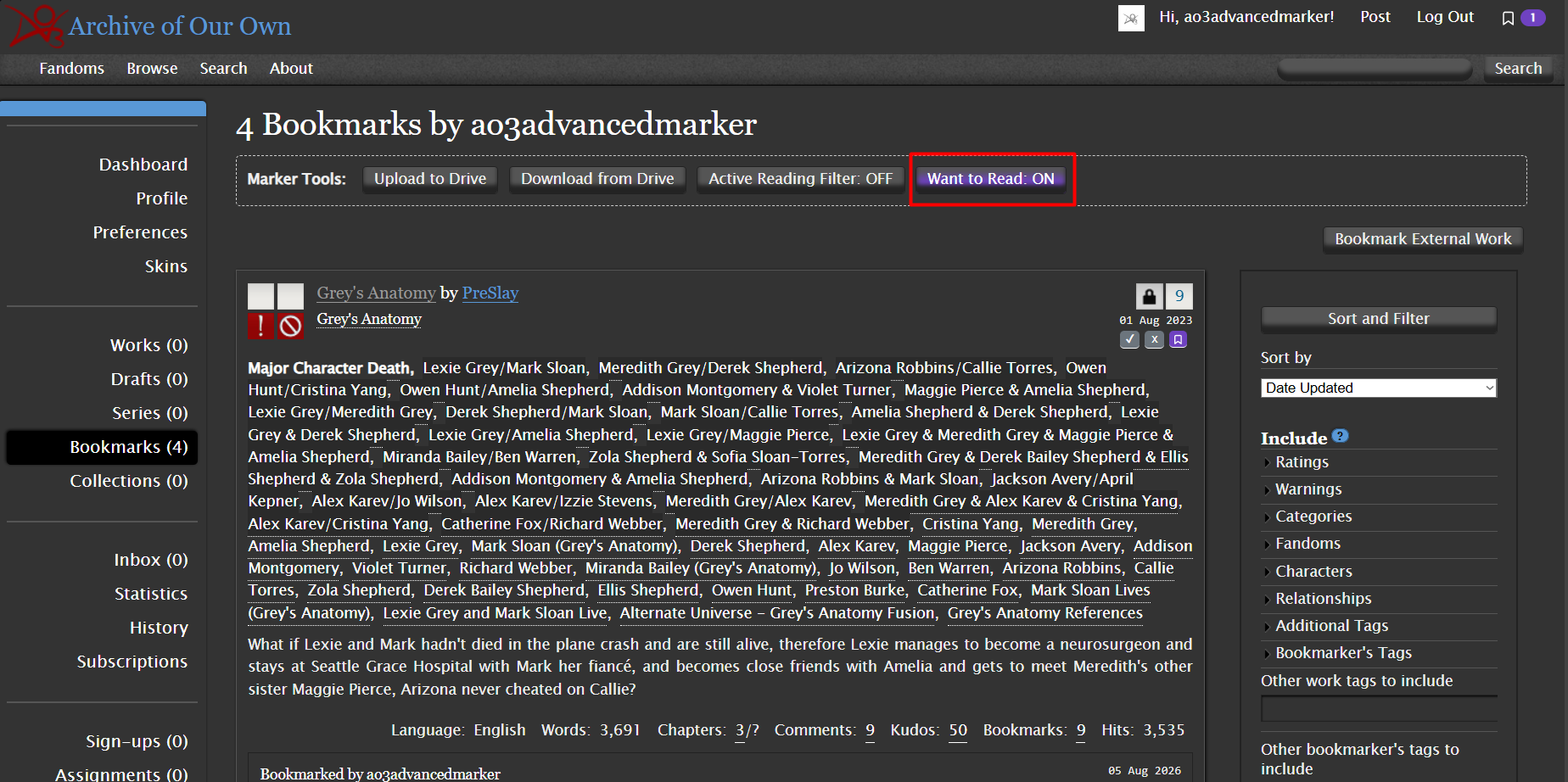The width and height of the screenshot is (1568, 782).
Task: Toggle Want to Read: ON filter
Action: 990,179
